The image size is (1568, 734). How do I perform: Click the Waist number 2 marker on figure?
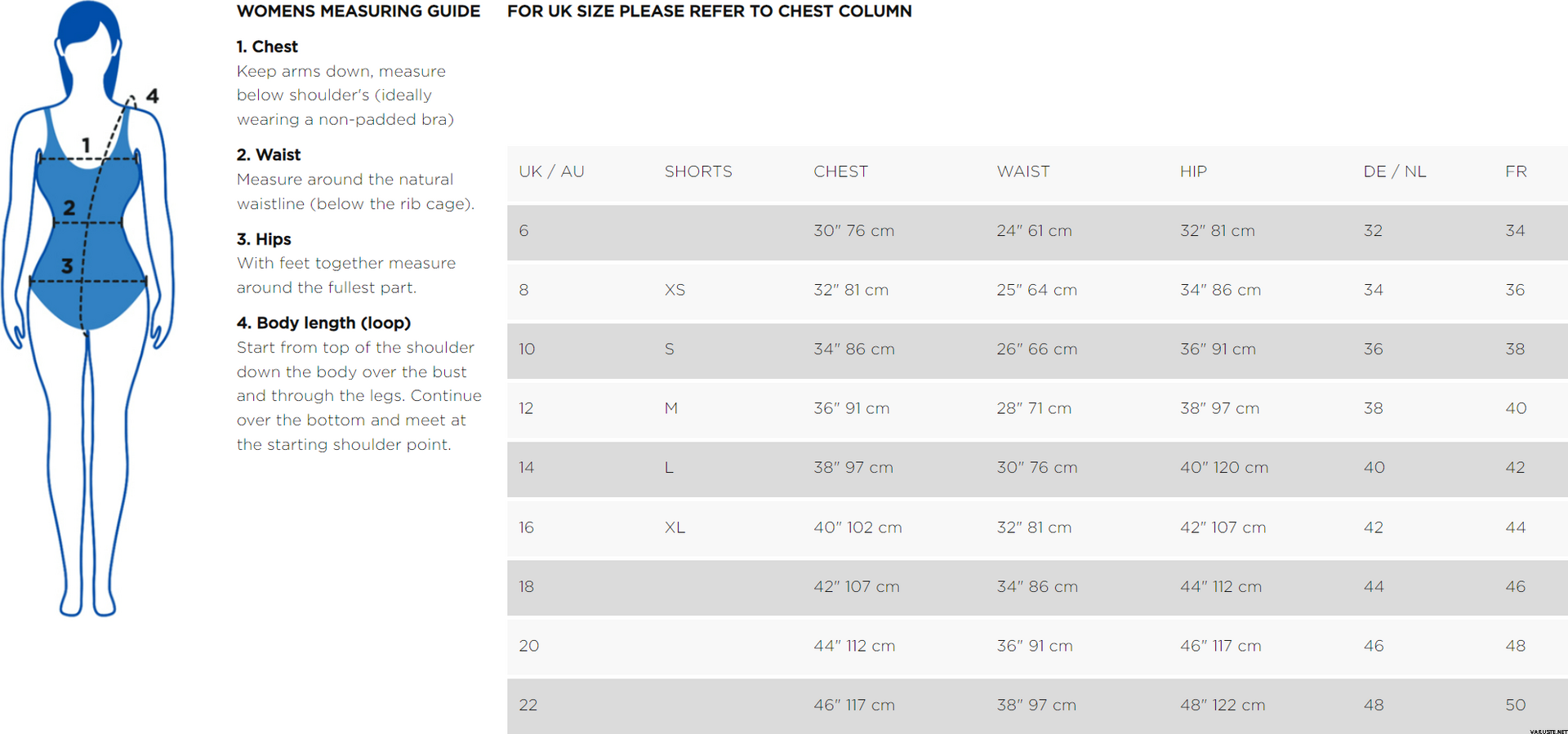[x=69, y=208]
